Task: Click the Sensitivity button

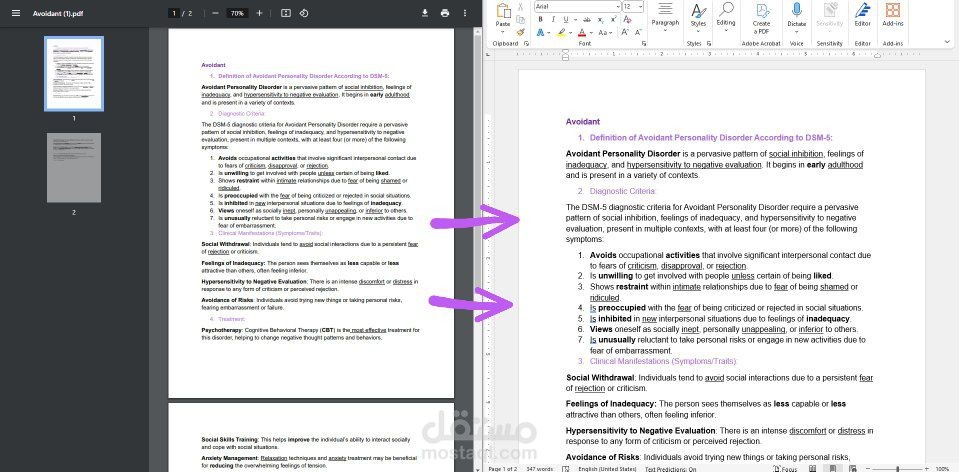Action: [829, 16]
